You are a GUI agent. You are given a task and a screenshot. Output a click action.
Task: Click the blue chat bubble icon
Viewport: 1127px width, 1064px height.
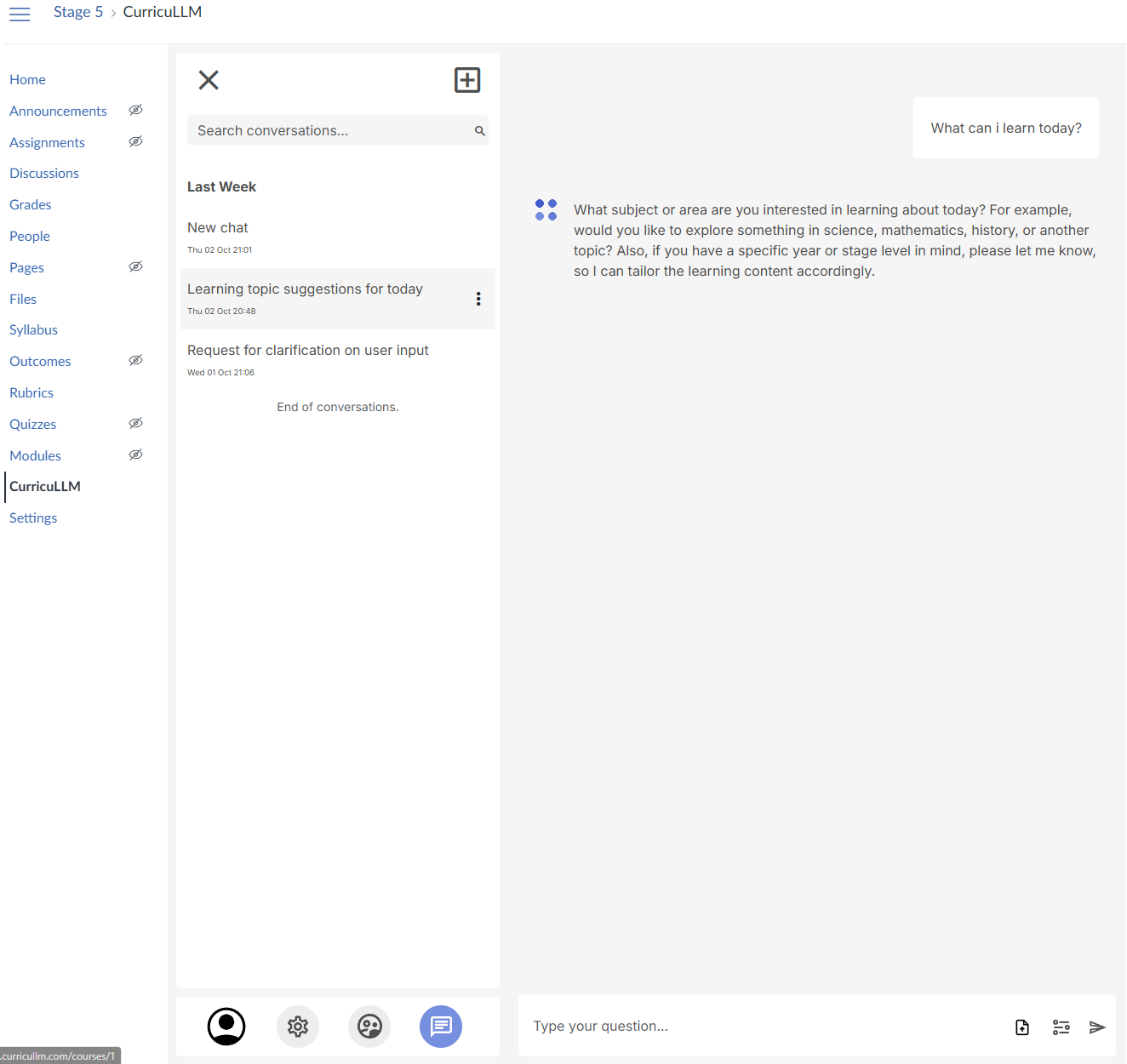(x=440, y=1027)
